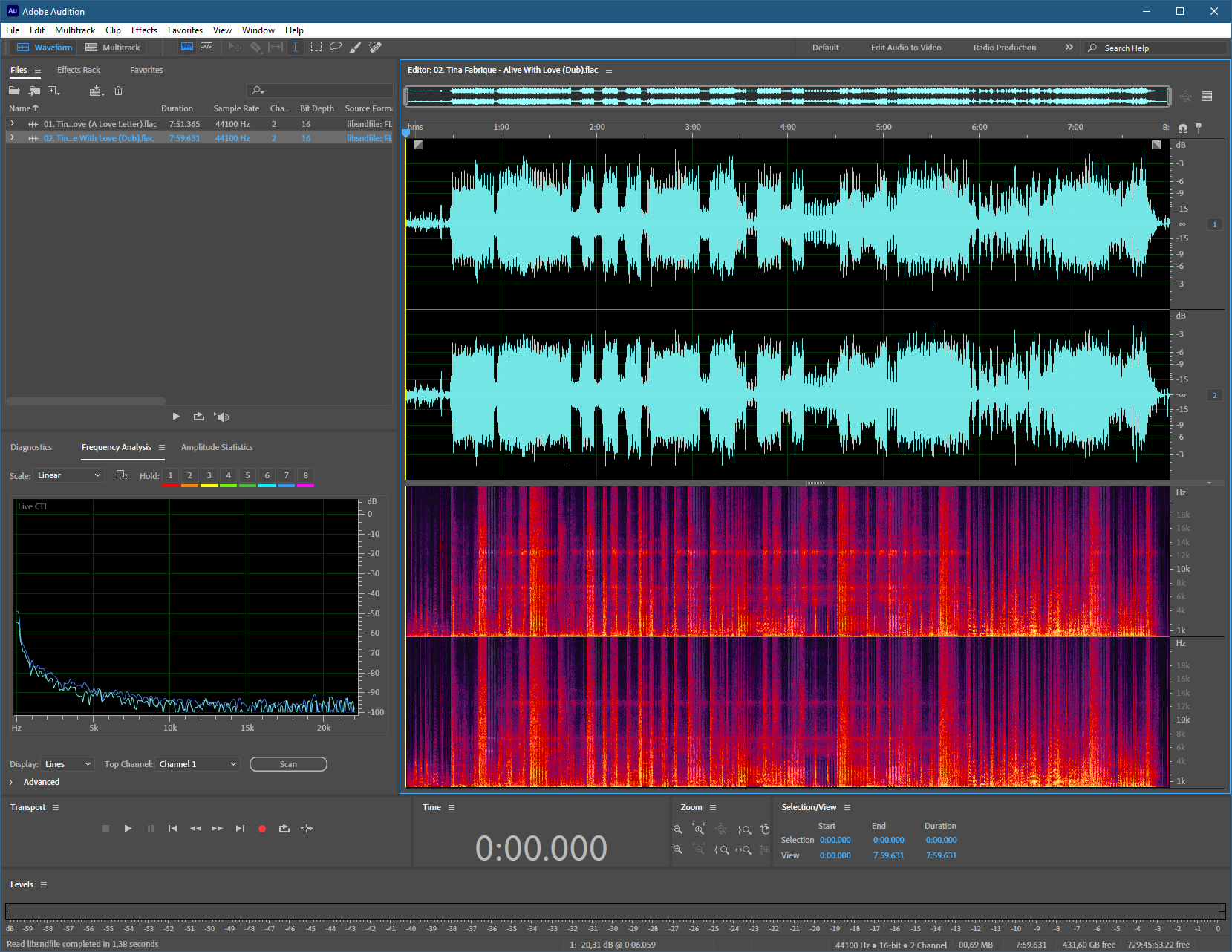Image resolution: width=1232 pixels, height=952 pixels.
Task: Open New File dropdown in Files panel
Action: tap(53, 91)
